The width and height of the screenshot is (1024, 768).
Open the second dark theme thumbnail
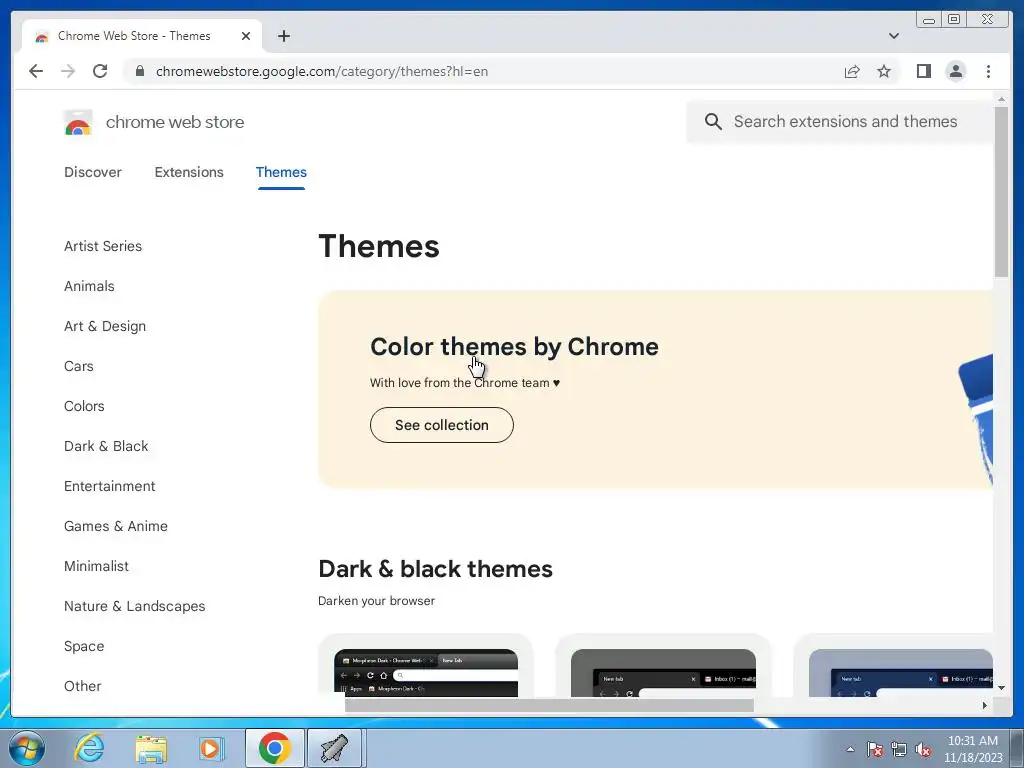coord(663,673)
